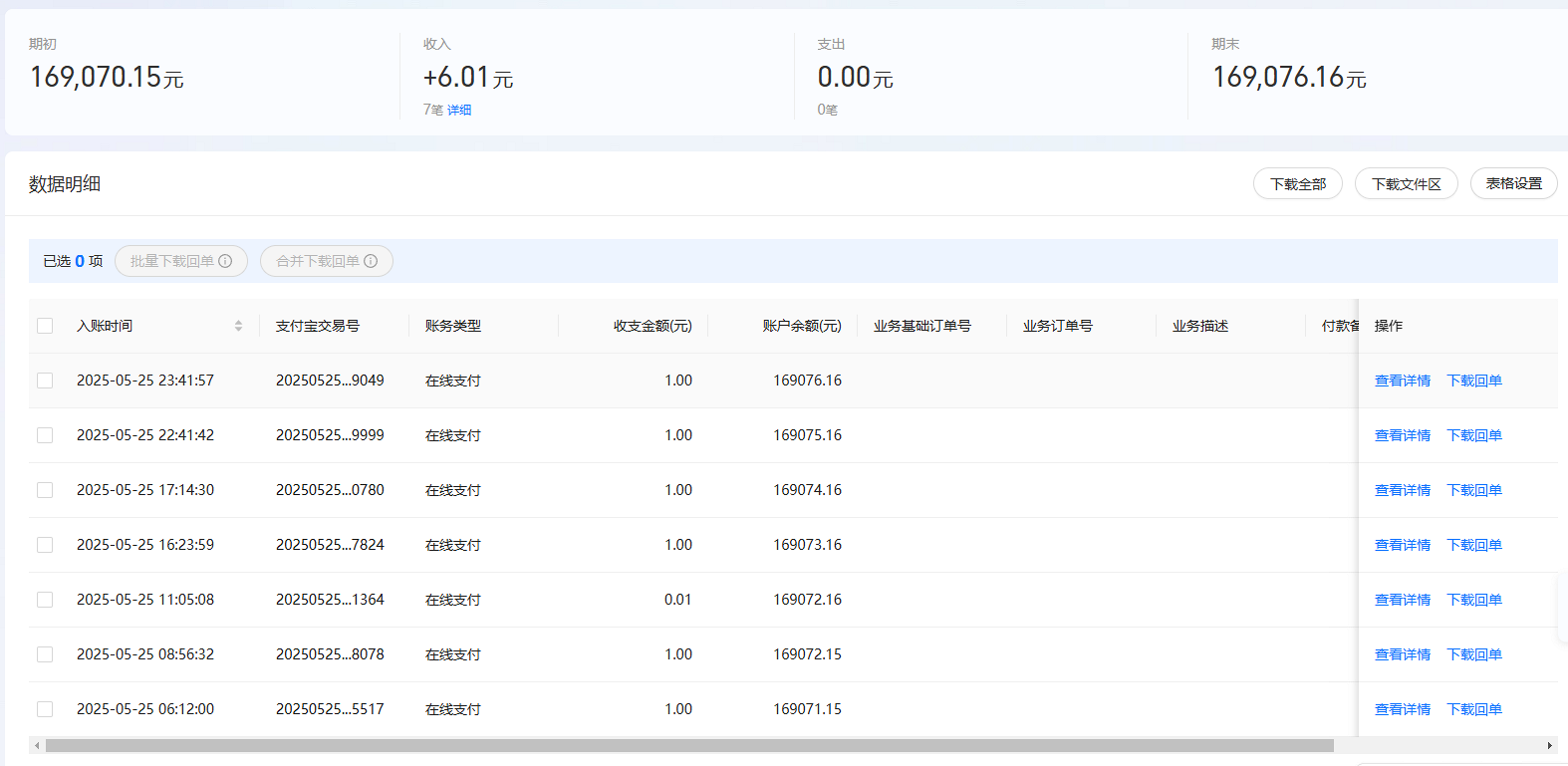Click the 账户余额(元) column header
This screenshot has height=766, width=1568.
coord(802,326)
